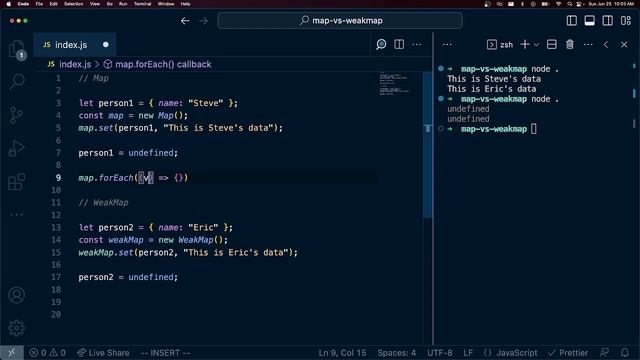This screenshot has height=360, width=640.
Task: Open the View menu
Action: 95,4
